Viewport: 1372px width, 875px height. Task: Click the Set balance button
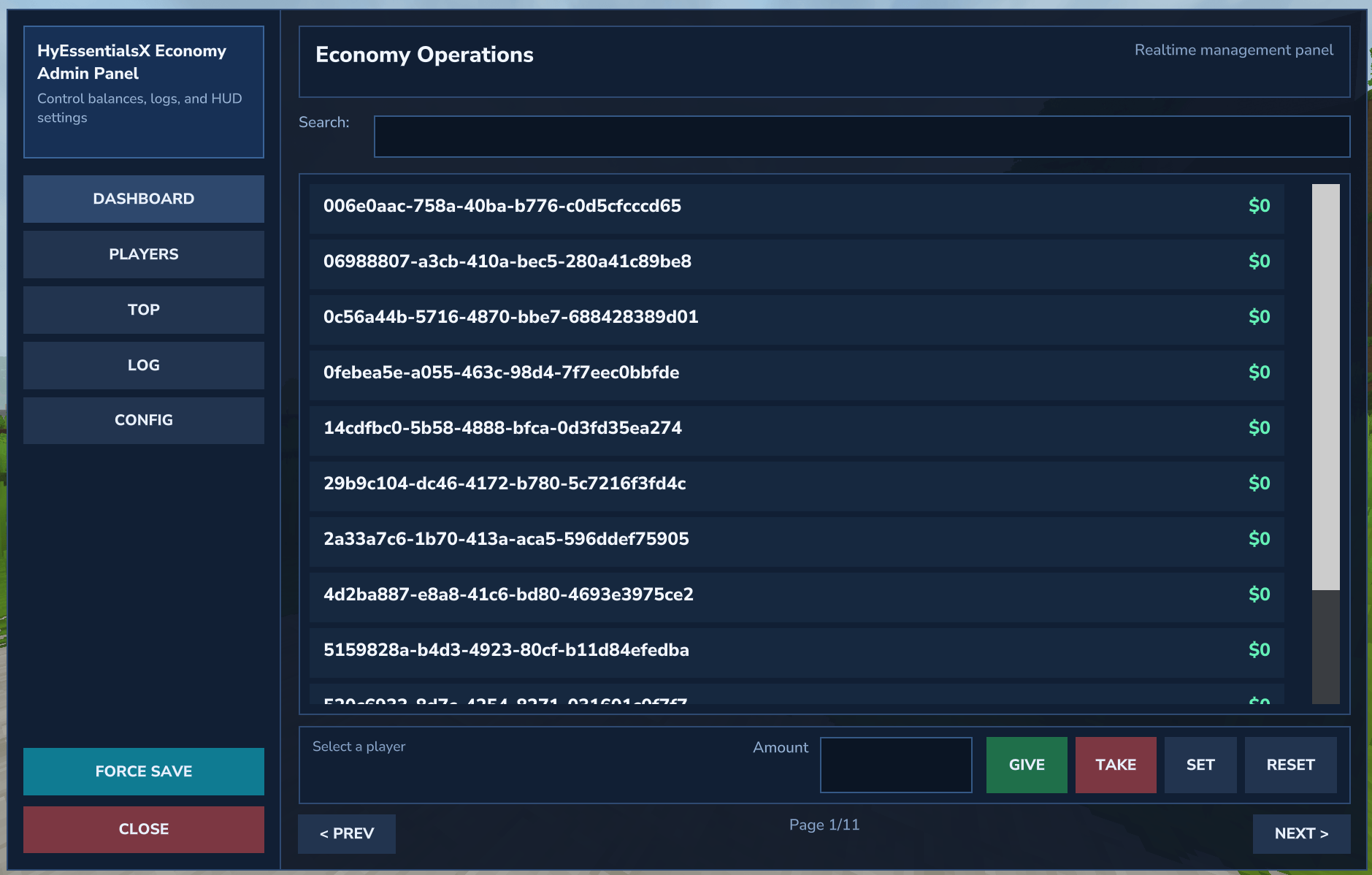click(x=1200, y=765)
